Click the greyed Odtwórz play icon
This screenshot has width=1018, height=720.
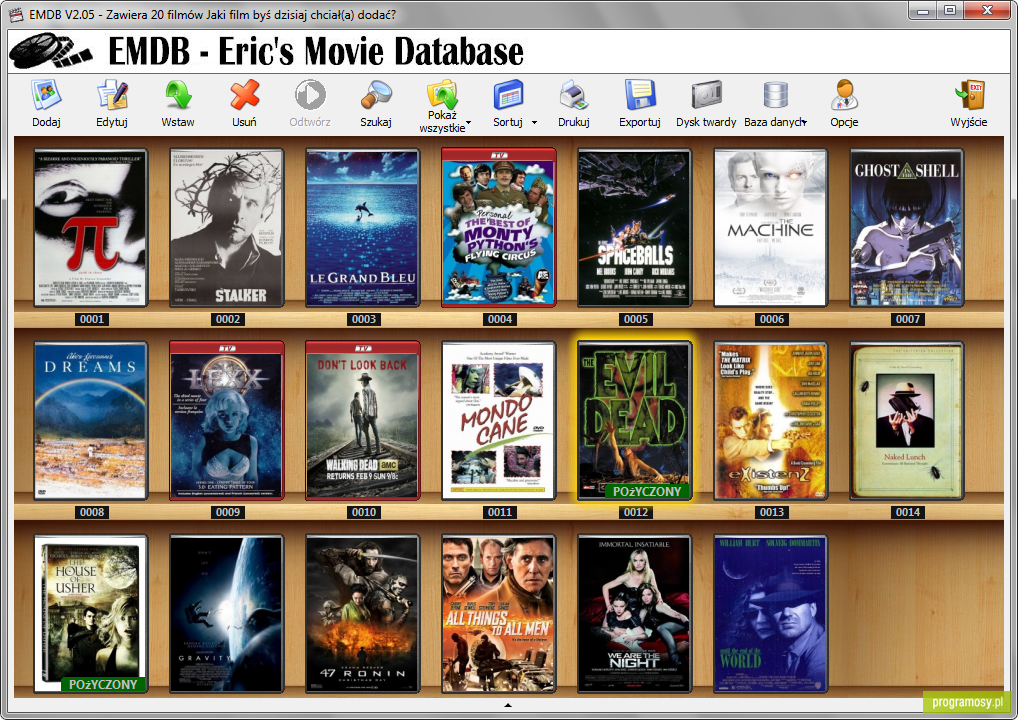tap(310, 95)
